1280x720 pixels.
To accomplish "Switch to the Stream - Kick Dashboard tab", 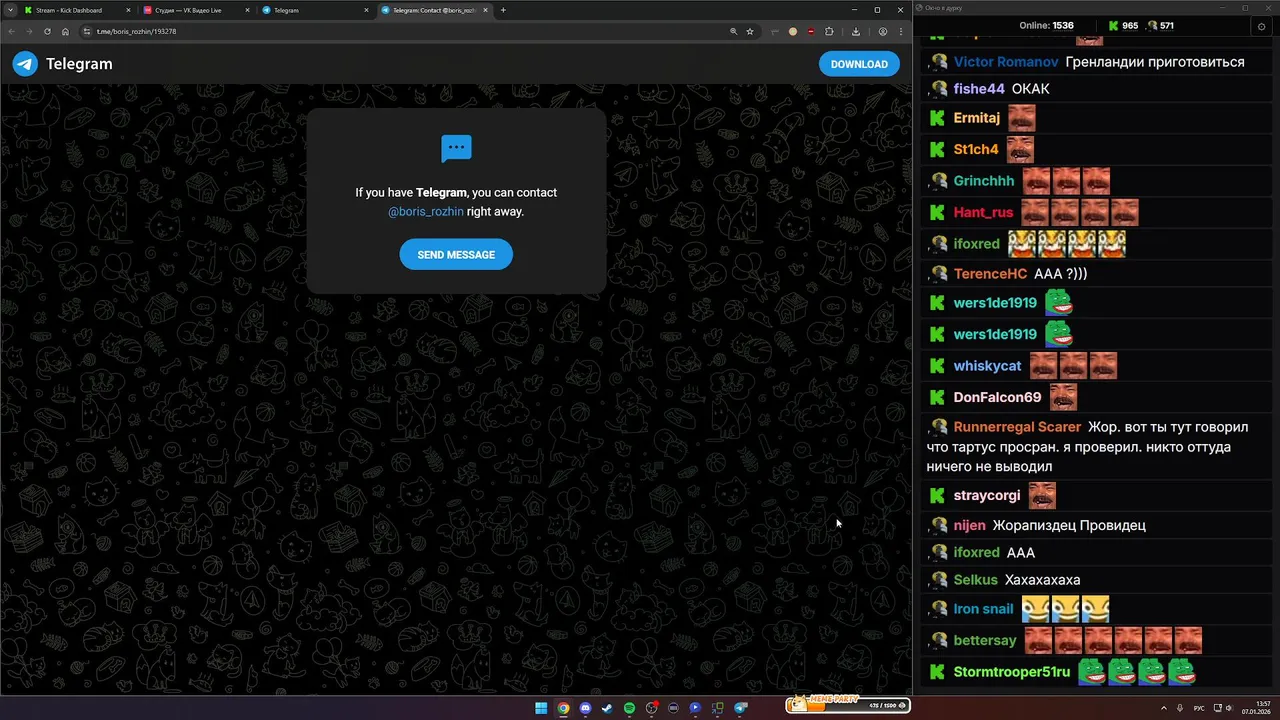I will [75, 10].
